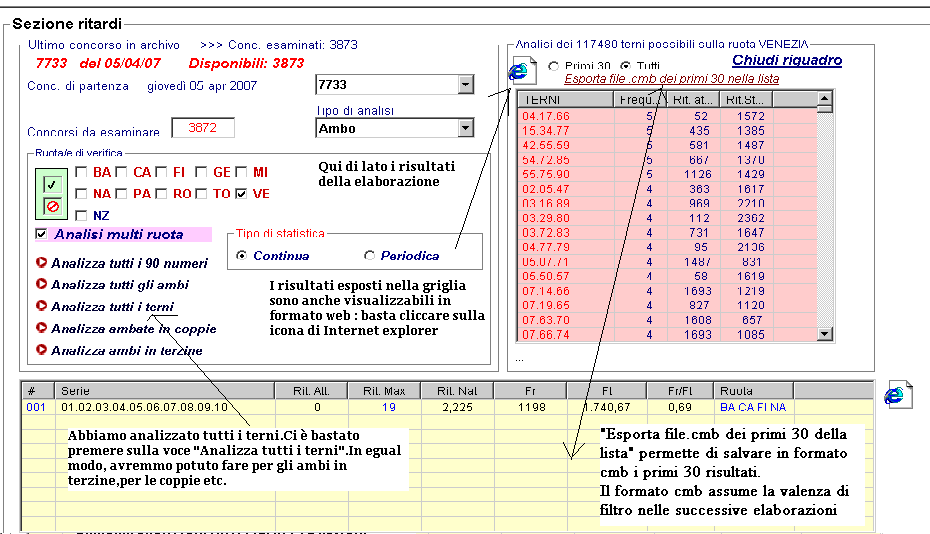Check the BA wheel checkbox
Image resolution: width=930 pixels, height=534 pixels.
(81, 172)
